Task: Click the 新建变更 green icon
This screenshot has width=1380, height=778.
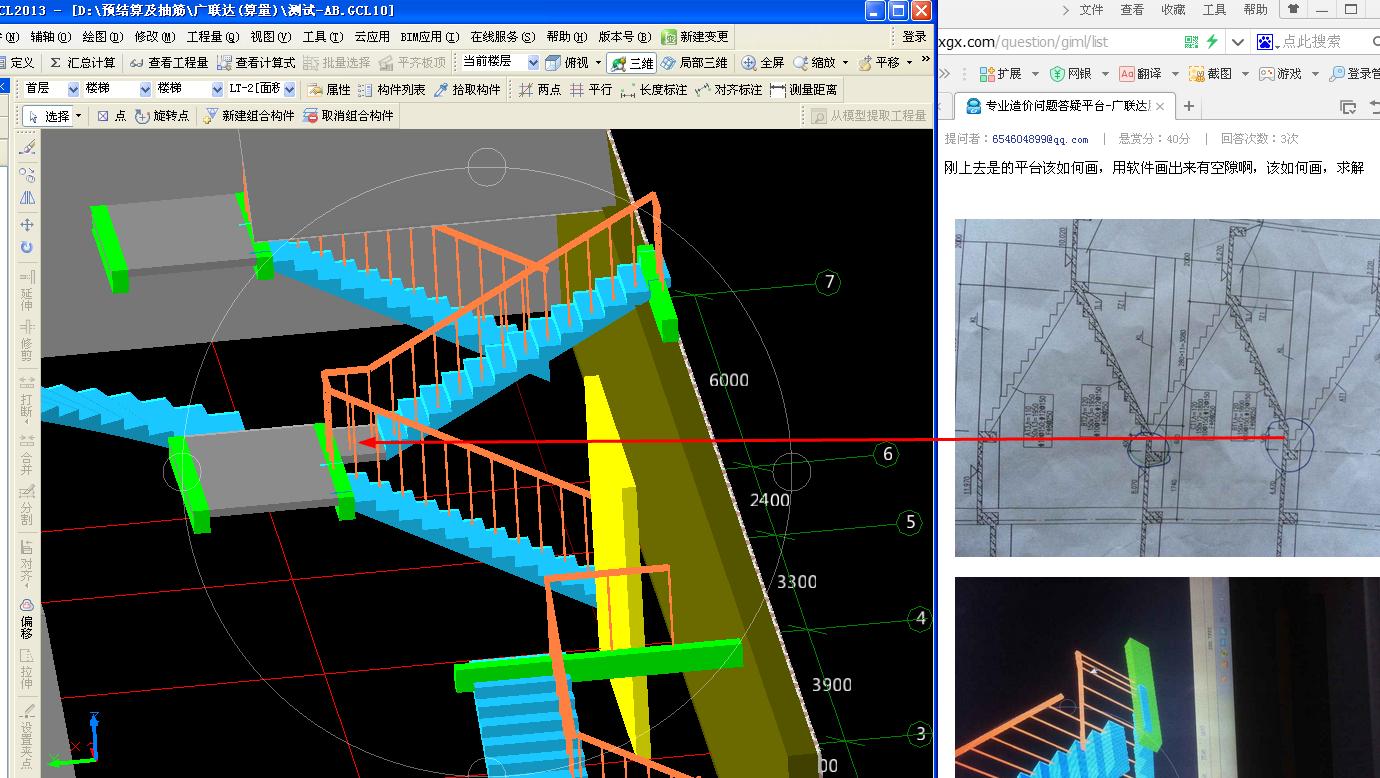Action: 669,36
